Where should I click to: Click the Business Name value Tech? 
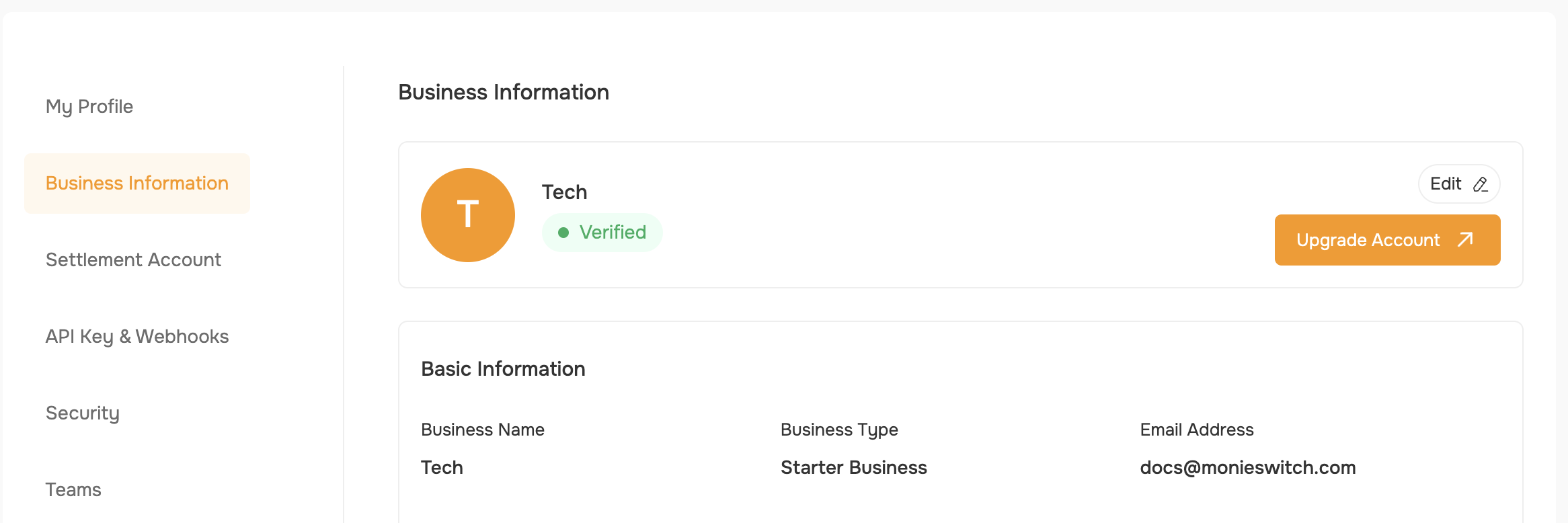click(442, 467)
